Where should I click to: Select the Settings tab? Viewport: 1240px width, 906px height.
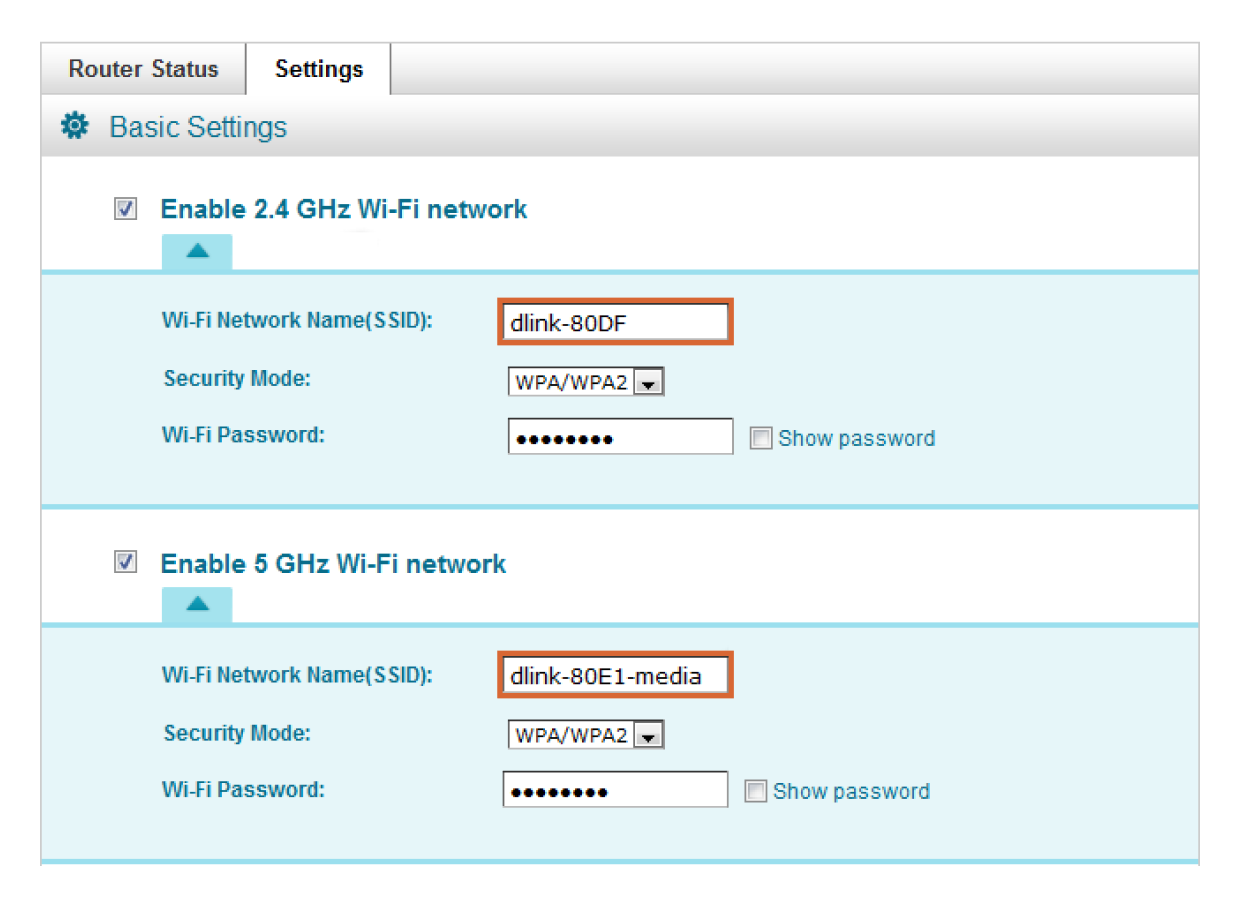tap(319, 69)
